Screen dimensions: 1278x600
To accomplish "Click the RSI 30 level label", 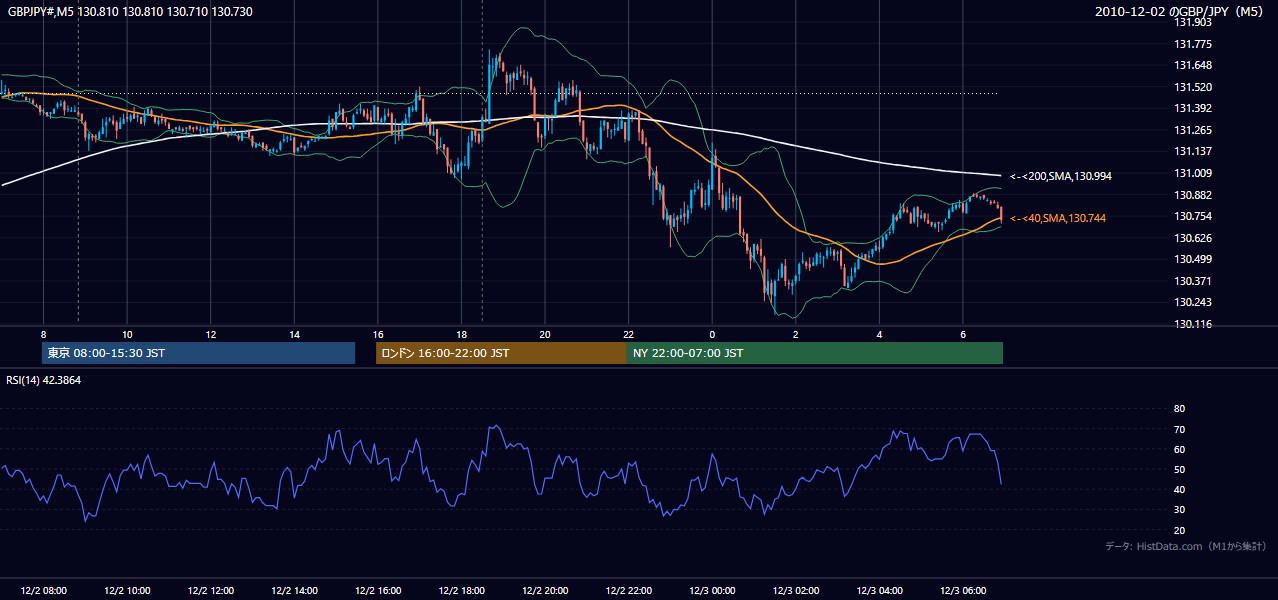I will (1179, 510).
